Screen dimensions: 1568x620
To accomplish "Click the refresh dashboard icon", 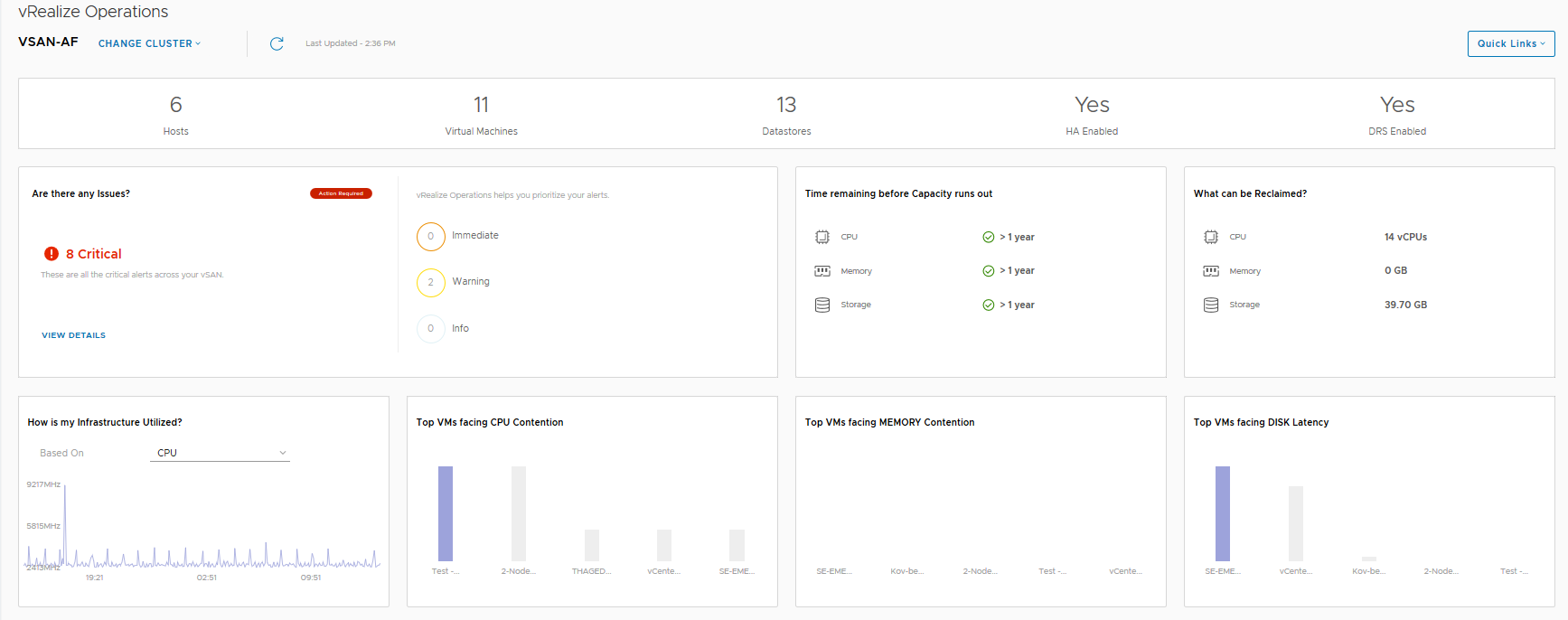I will pyautogui.click(x=277, y=43).
